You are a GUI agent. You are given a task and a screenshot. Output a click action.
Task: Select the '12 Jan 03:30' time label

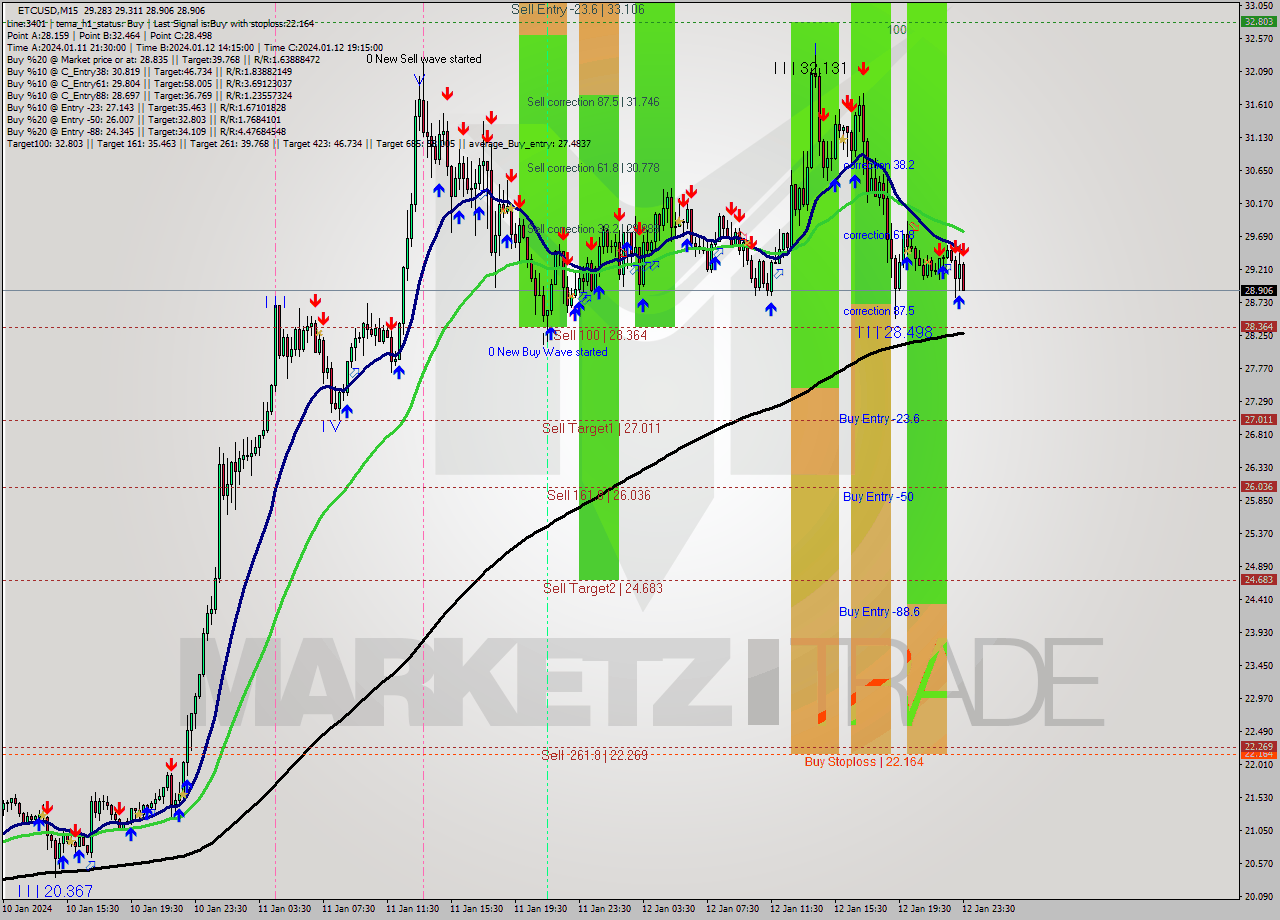668,909
